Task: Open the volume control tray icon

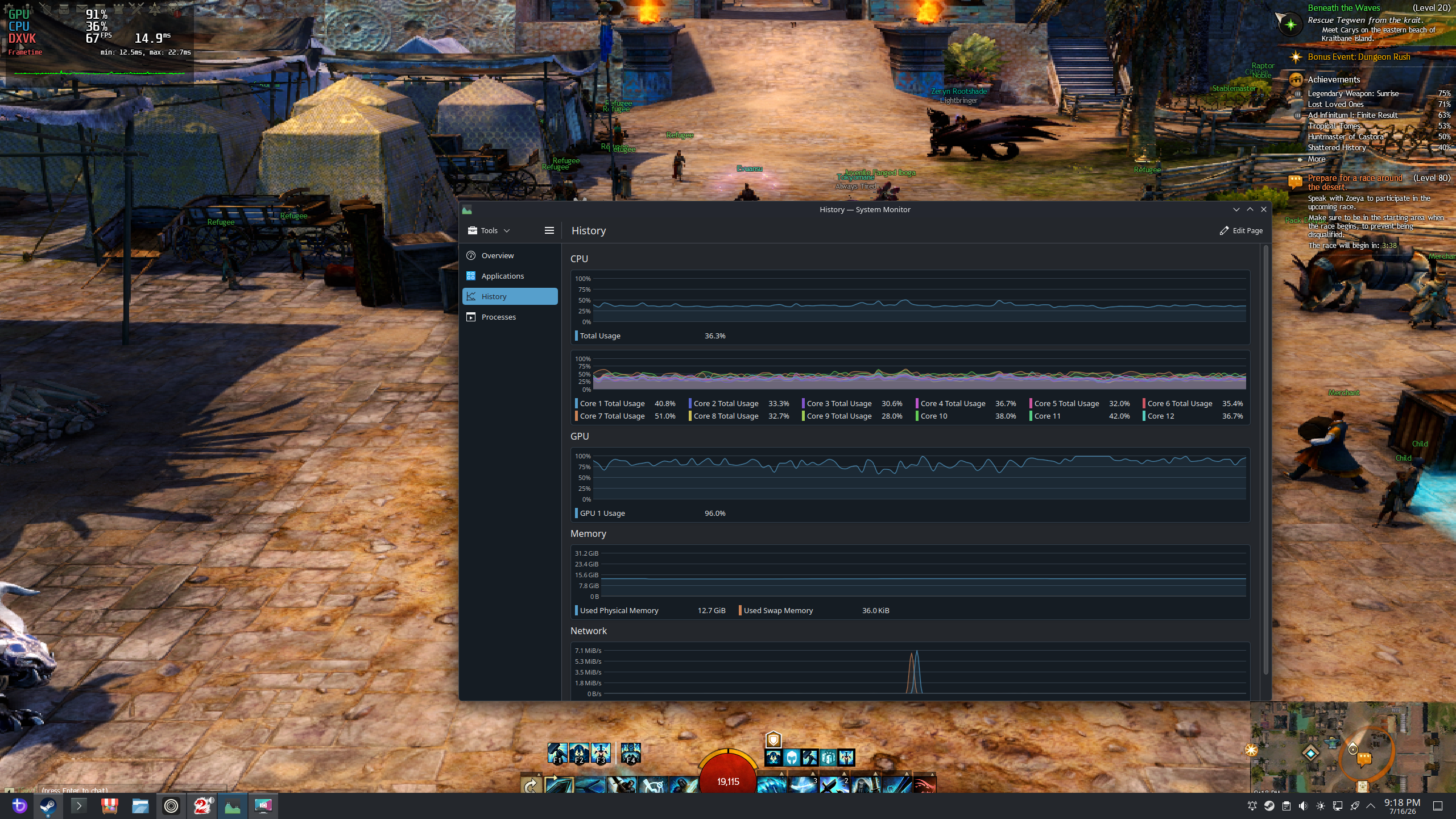Action: pos(1303,805)
